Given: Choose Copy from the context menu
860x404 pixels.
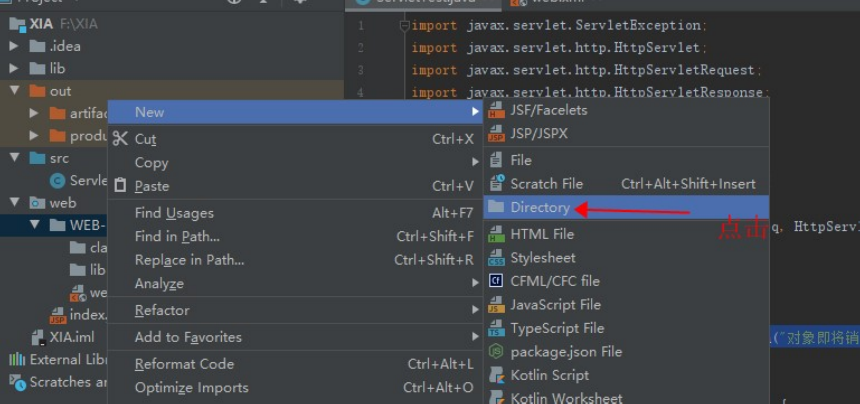Looking at the screenshot, I should click(x=295, y=163).
